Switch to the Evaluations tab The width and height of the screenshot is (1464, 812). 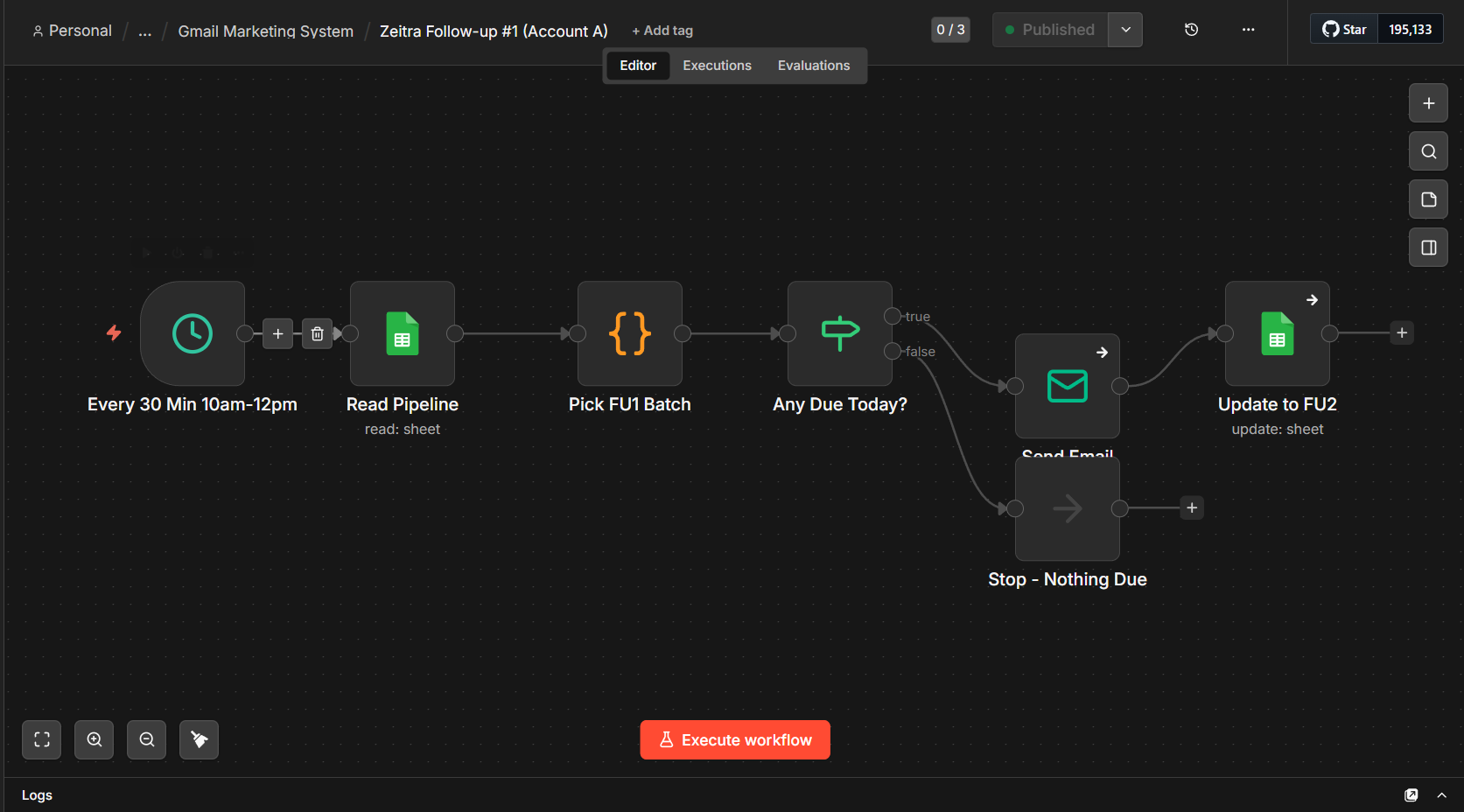coord(814,66)
